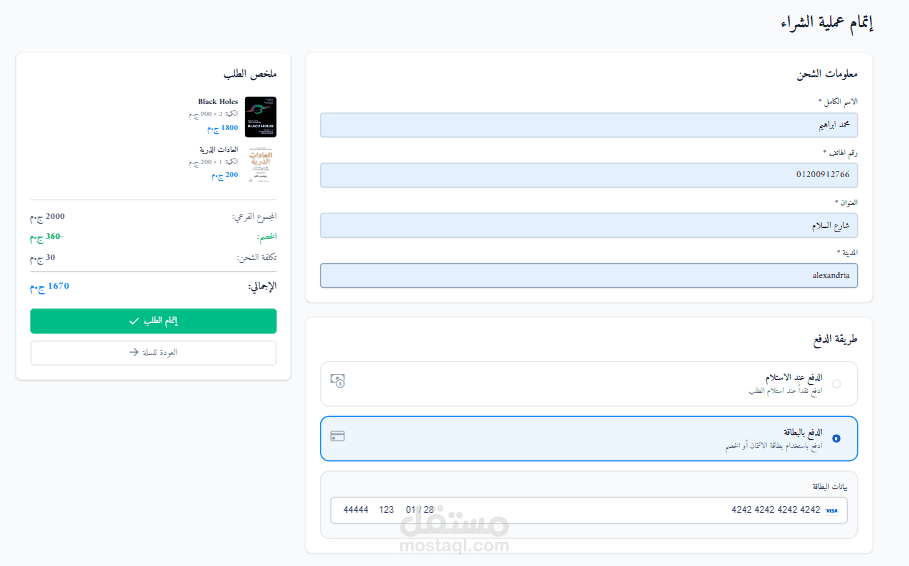Screen dimensions: 909x566
Task: Click the total amount 1670
Action: click(50, 286)
